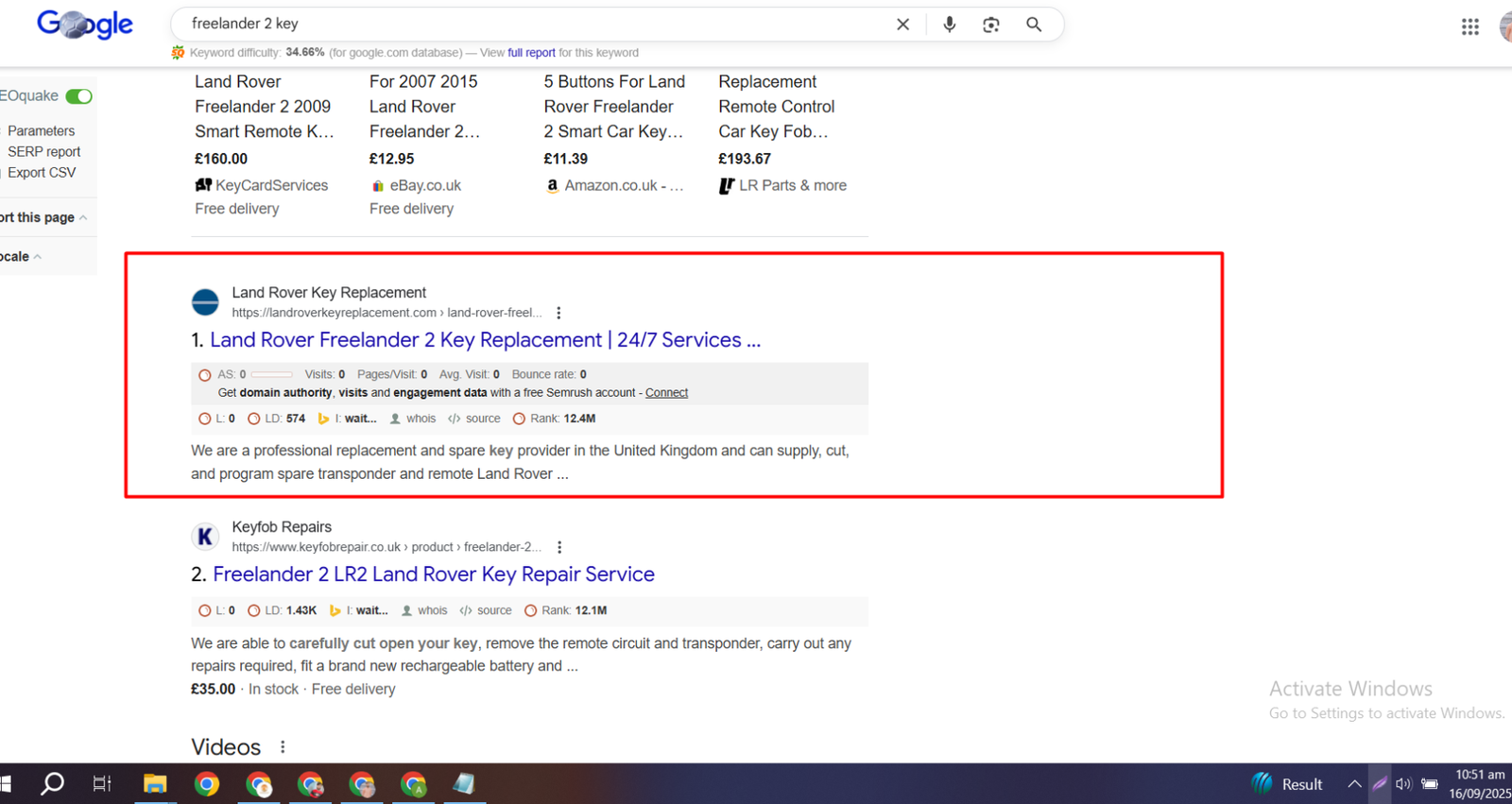This screenshot has width=1512, height=804.
Task: Click the 'freelander 2 key' search field
Action: tap(529, 25)
